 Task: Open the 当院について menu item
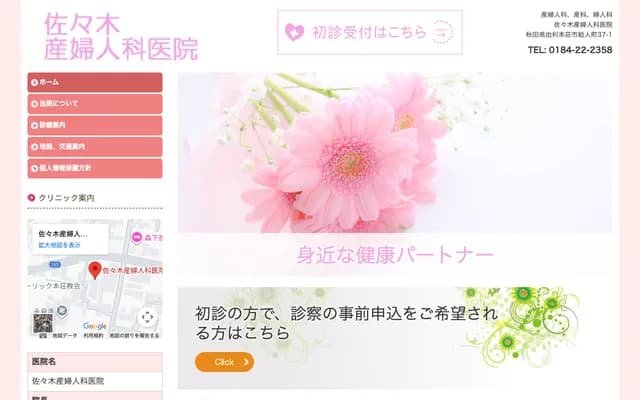(95, 104)
